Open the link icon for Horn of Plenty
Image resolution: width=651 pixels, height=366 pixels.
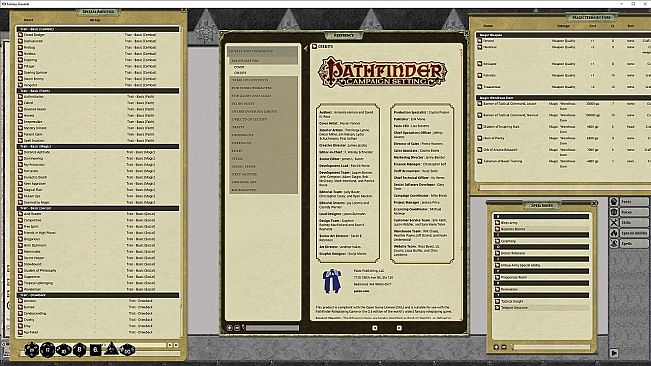click(480, 138)
